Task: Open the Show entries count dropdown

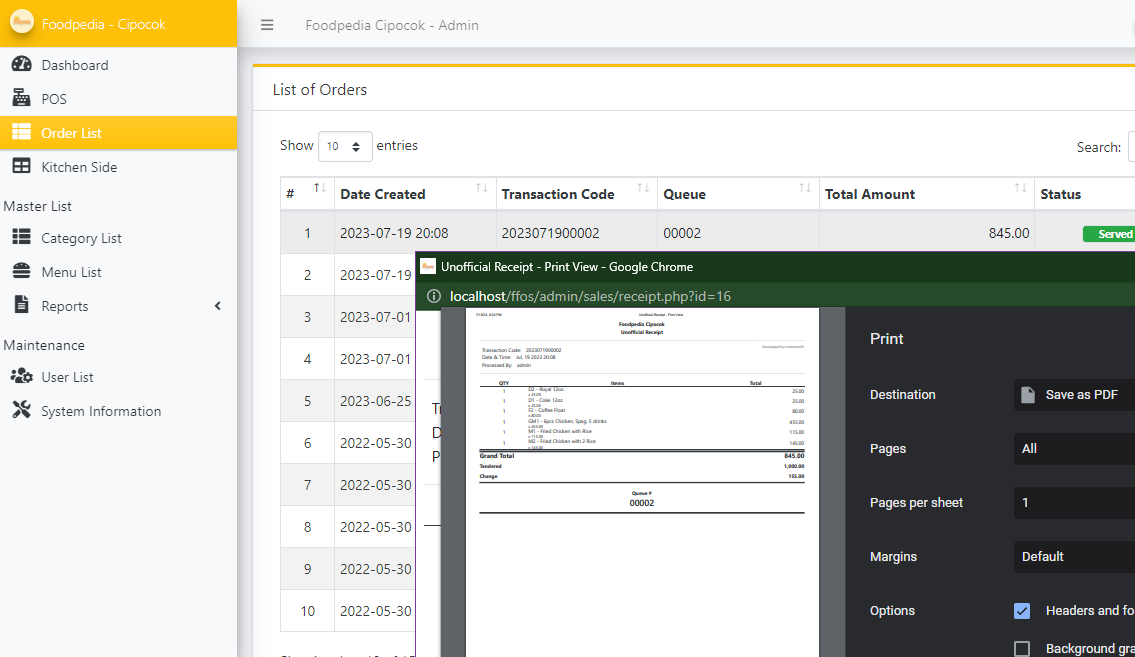Action: click(x=345, y=146)
